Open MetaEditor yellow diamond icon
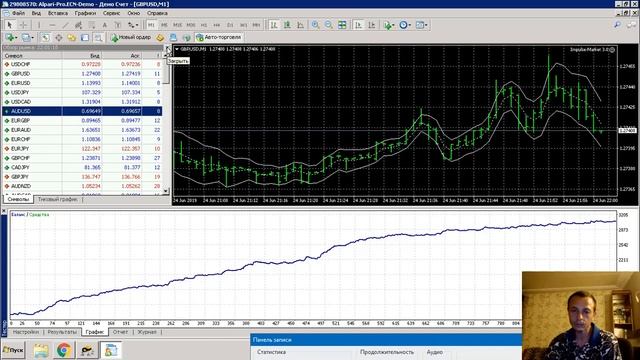 [160, 38]
